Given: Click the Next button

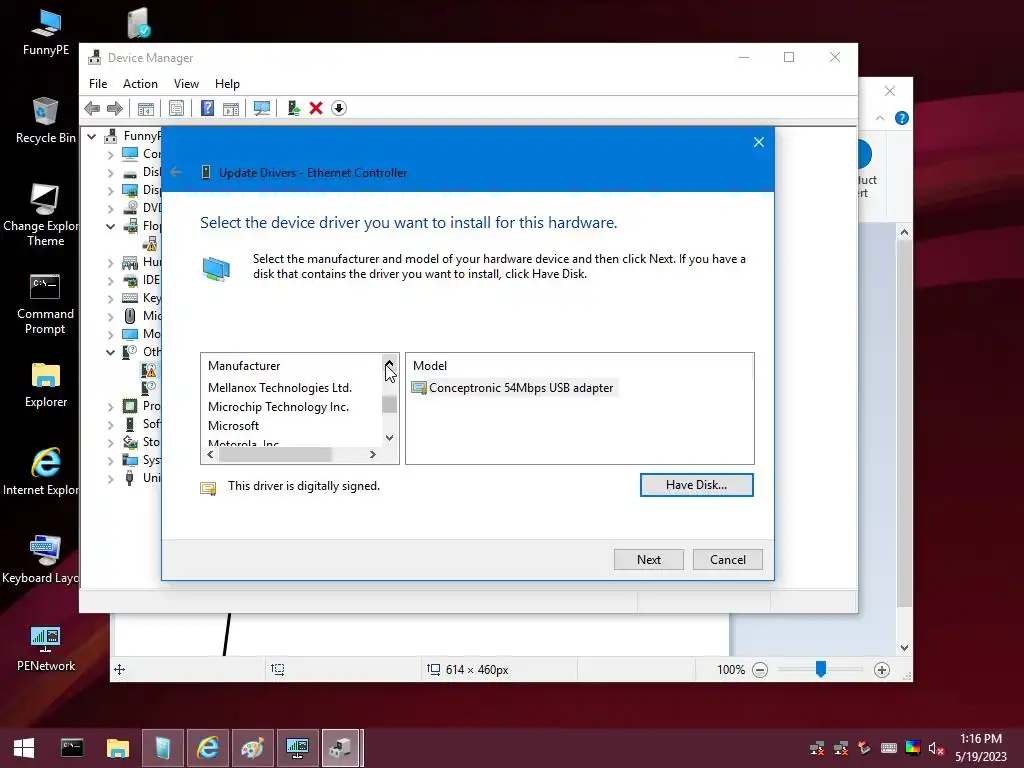Looking at the screenshot, I should (x=649, y=560).
